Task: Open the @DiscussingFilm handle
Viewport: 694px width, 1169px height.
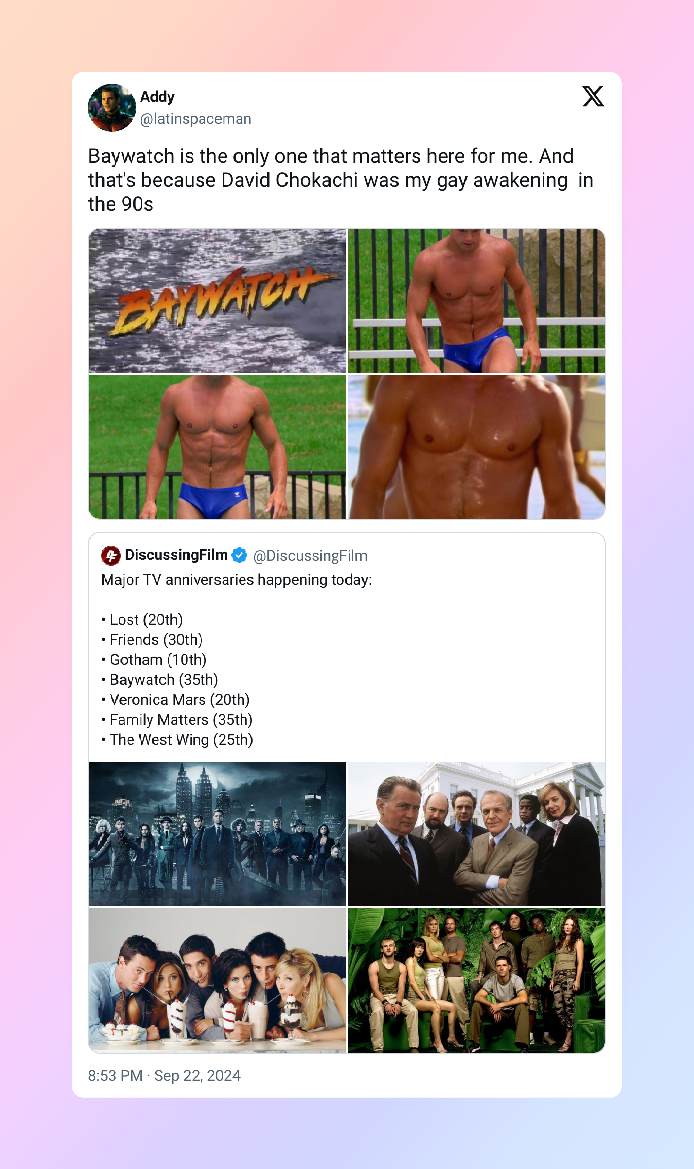Action: point(310,555)
